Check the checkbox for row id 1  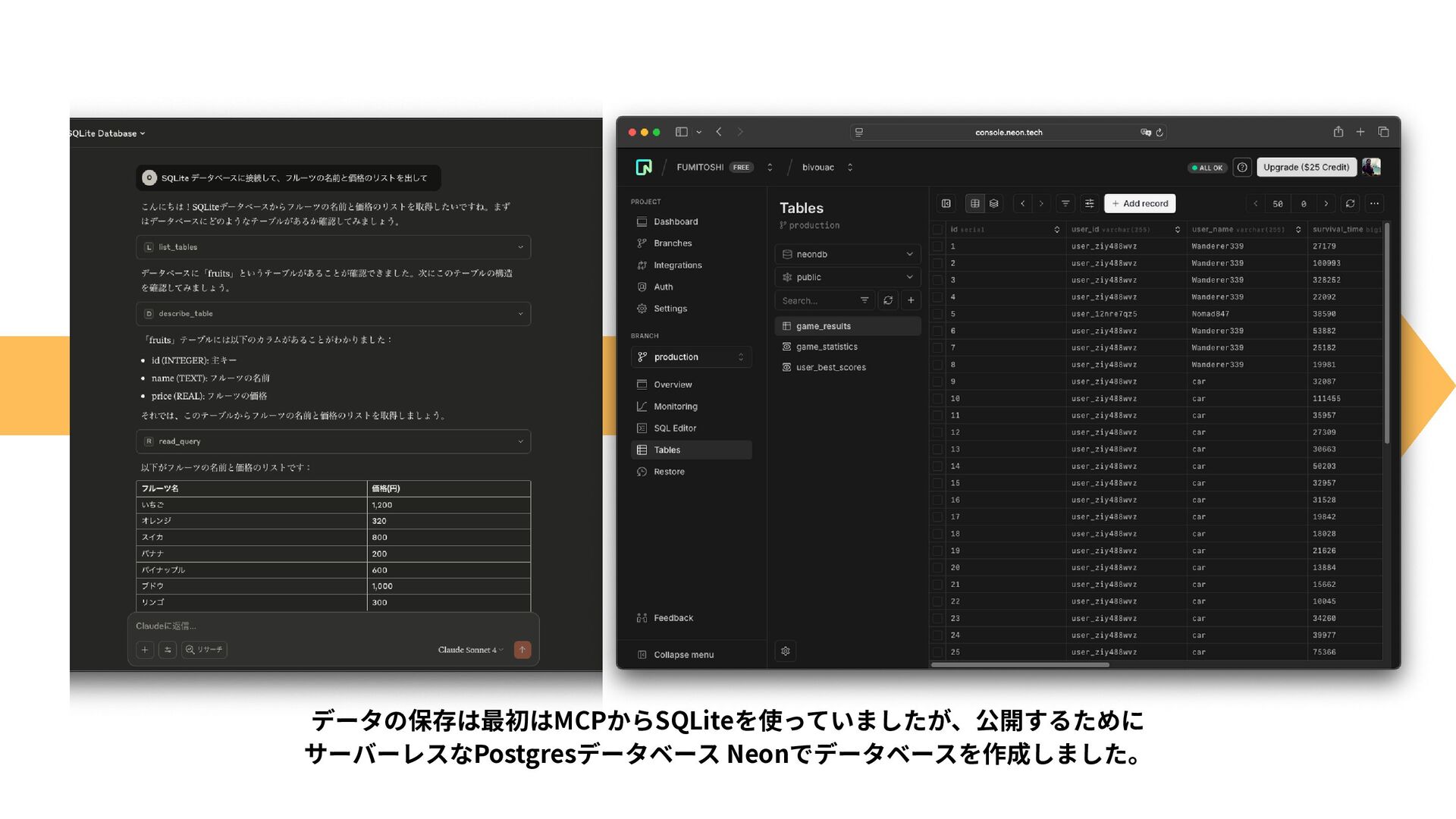[938, 246]
